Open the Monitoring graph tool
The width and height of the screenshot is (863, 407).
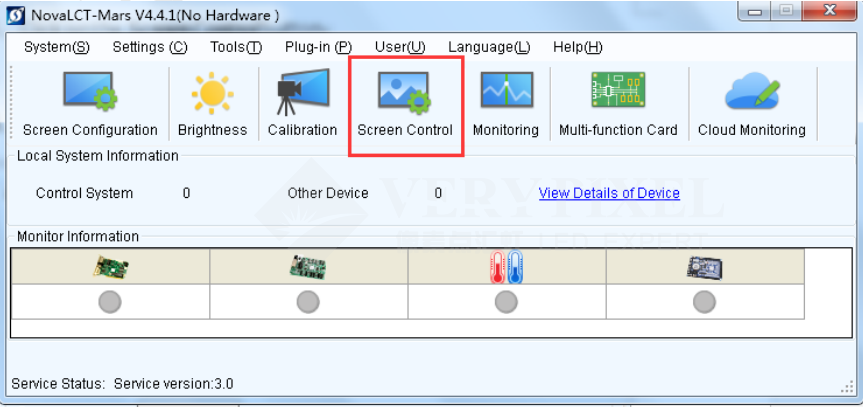(x=506, y=104)
